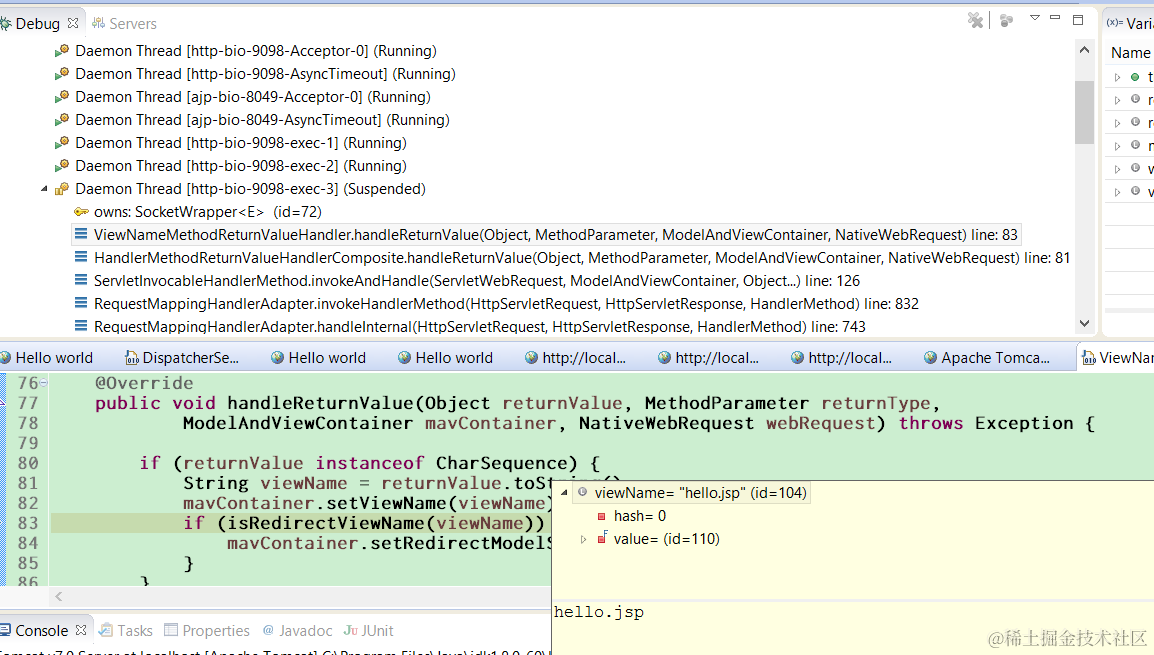Click the icon of thread http-bio-9098-exec-3

(62, 188)
